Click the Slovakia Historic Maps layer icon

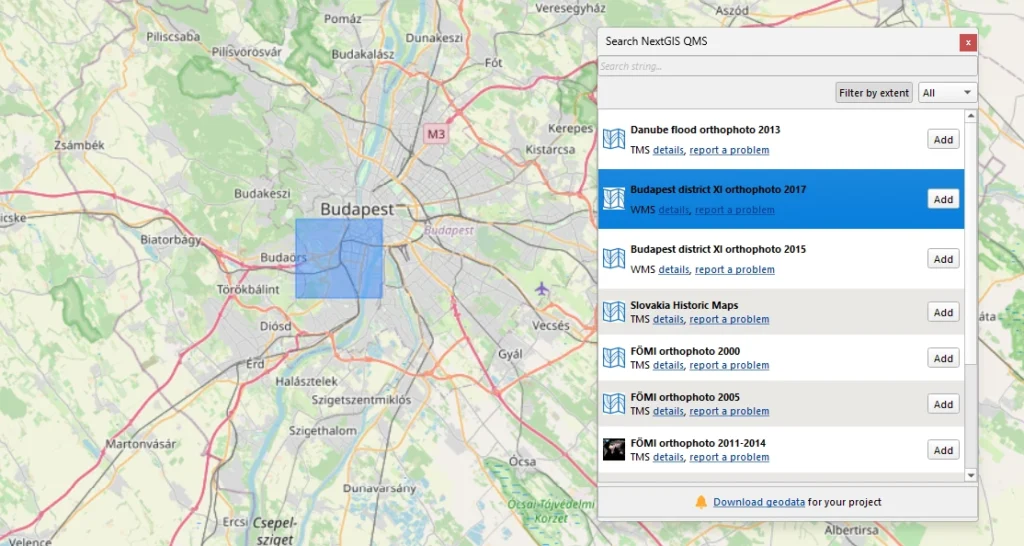[x=614, y=312]
